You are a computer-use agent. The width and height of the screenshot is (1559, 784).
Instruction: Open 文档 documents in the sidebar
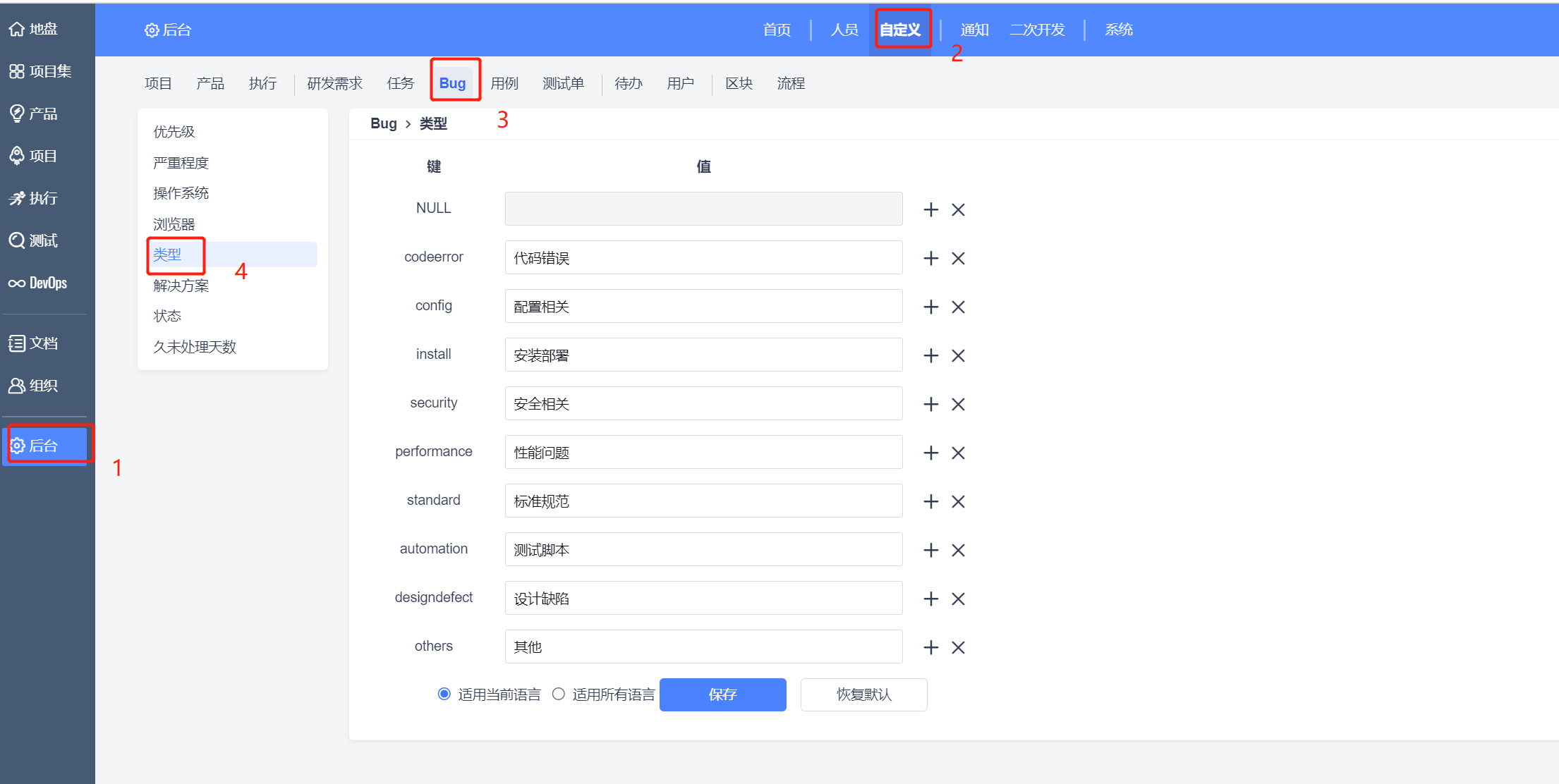(34, 343)
